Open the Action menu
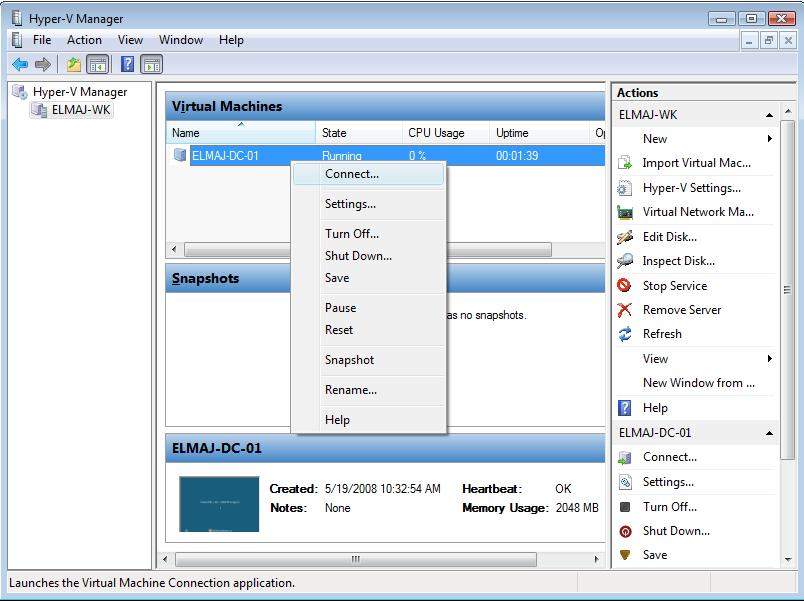The image size is (804, 601). point(84,40)
